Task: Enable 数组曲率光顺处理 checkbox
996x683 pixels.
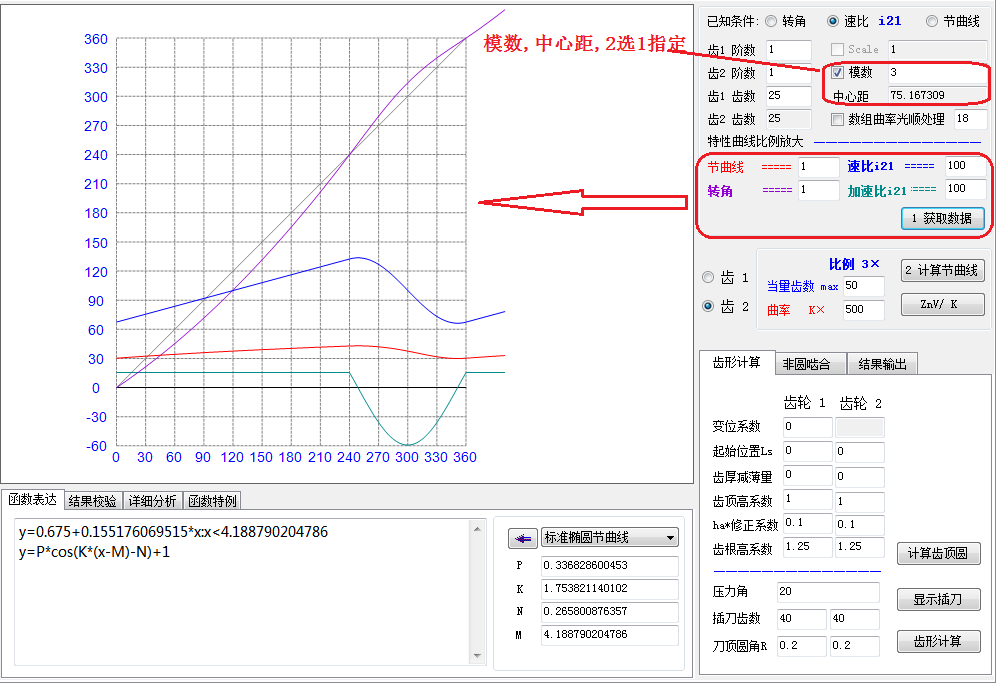Action: (x=837, y=119)
